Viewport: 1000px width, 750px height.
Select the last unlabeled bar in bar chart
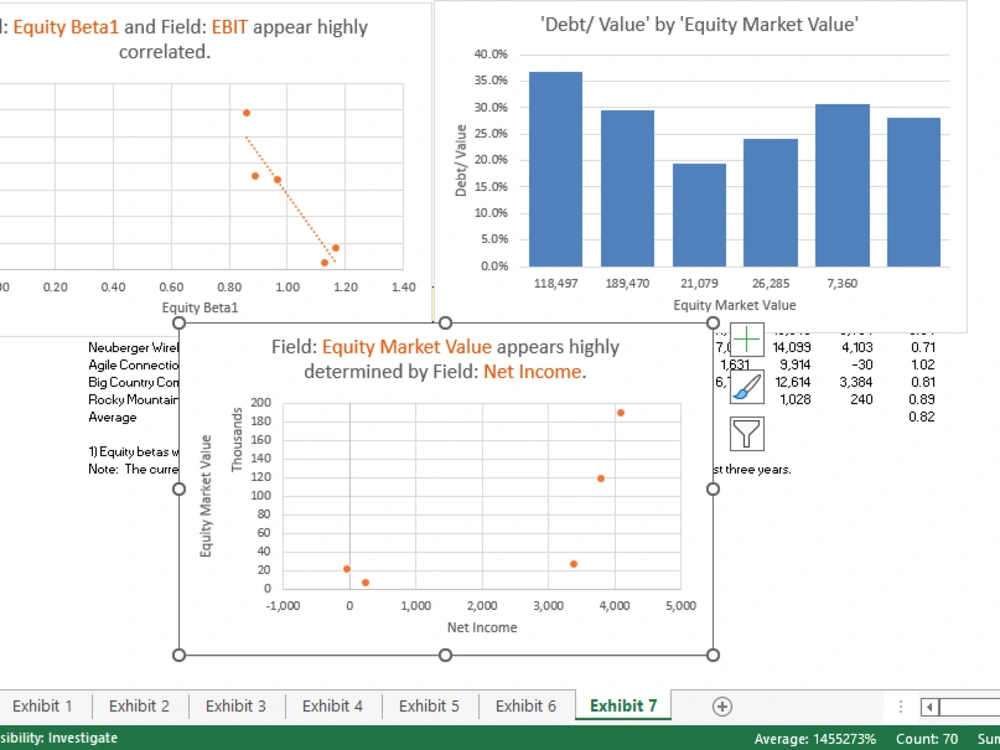pyautogui.click(x=914, y=192)
